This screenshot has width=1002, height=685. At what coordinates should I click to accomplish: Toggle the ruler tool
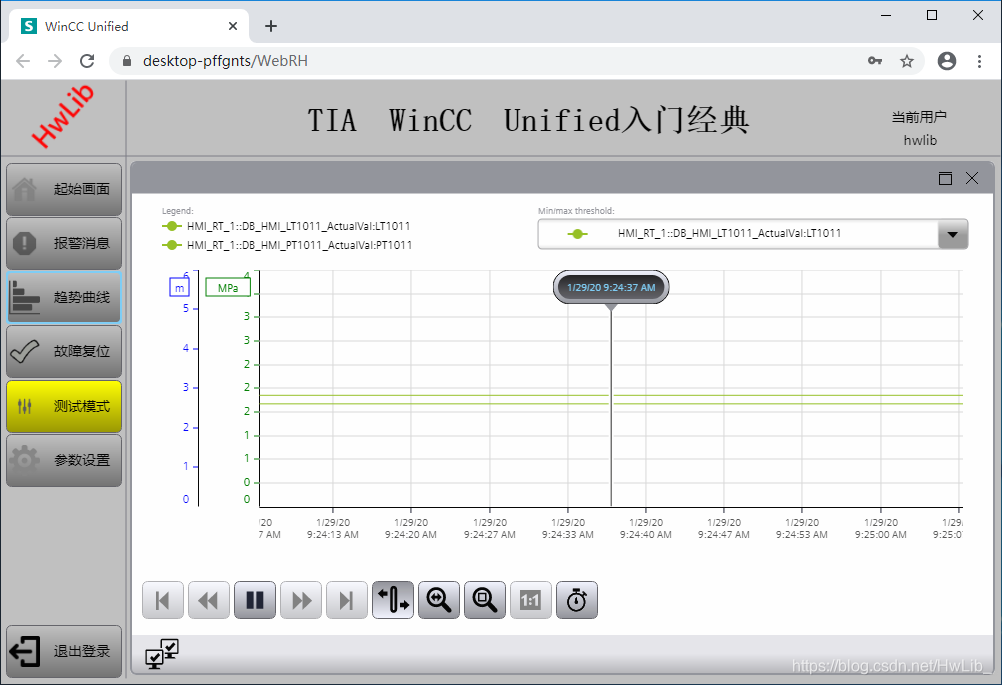pyautogui.click(x=392, y=600)
